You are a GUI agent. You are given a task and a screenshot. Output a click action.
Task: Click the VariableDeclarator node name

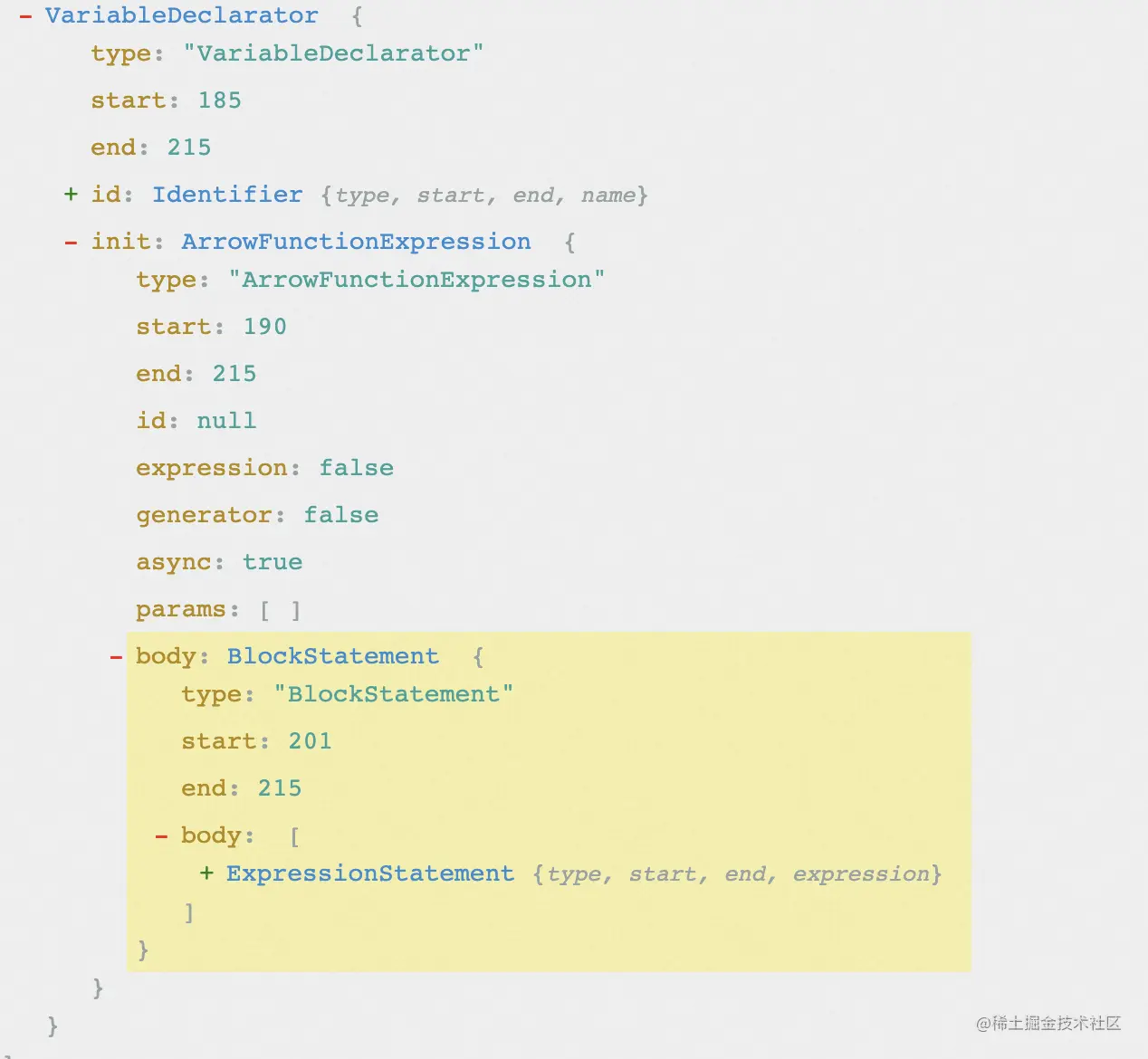pyautogui.click(x=181, y=16)
